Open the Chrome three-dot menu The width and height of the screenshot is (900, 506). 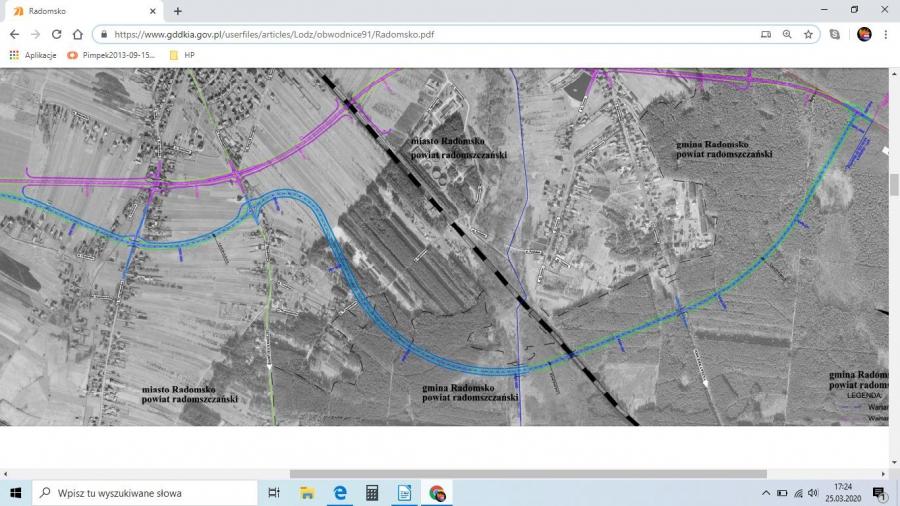click(x=886, y=34)
